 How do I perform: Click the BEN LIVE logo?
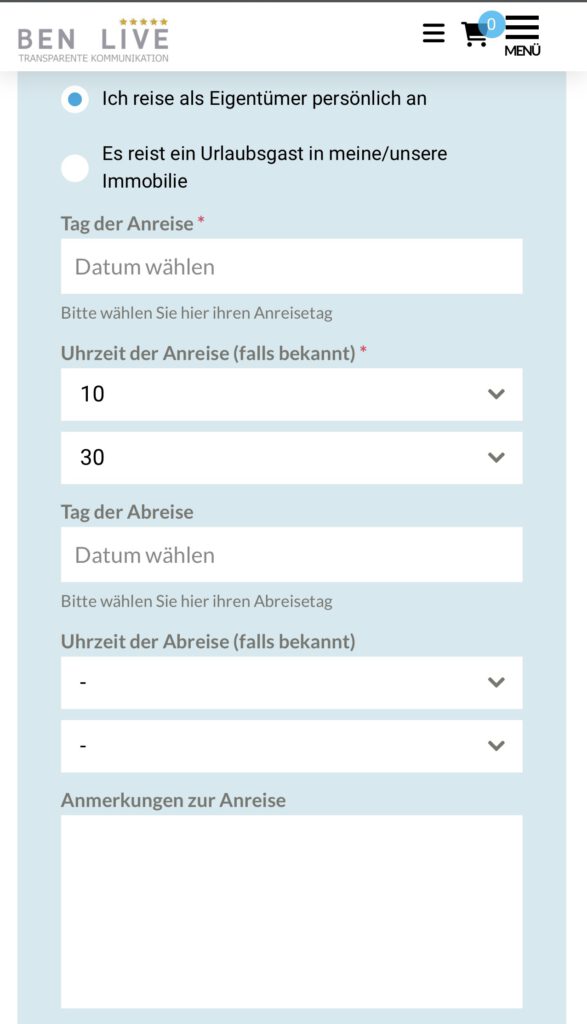point(93,40)
